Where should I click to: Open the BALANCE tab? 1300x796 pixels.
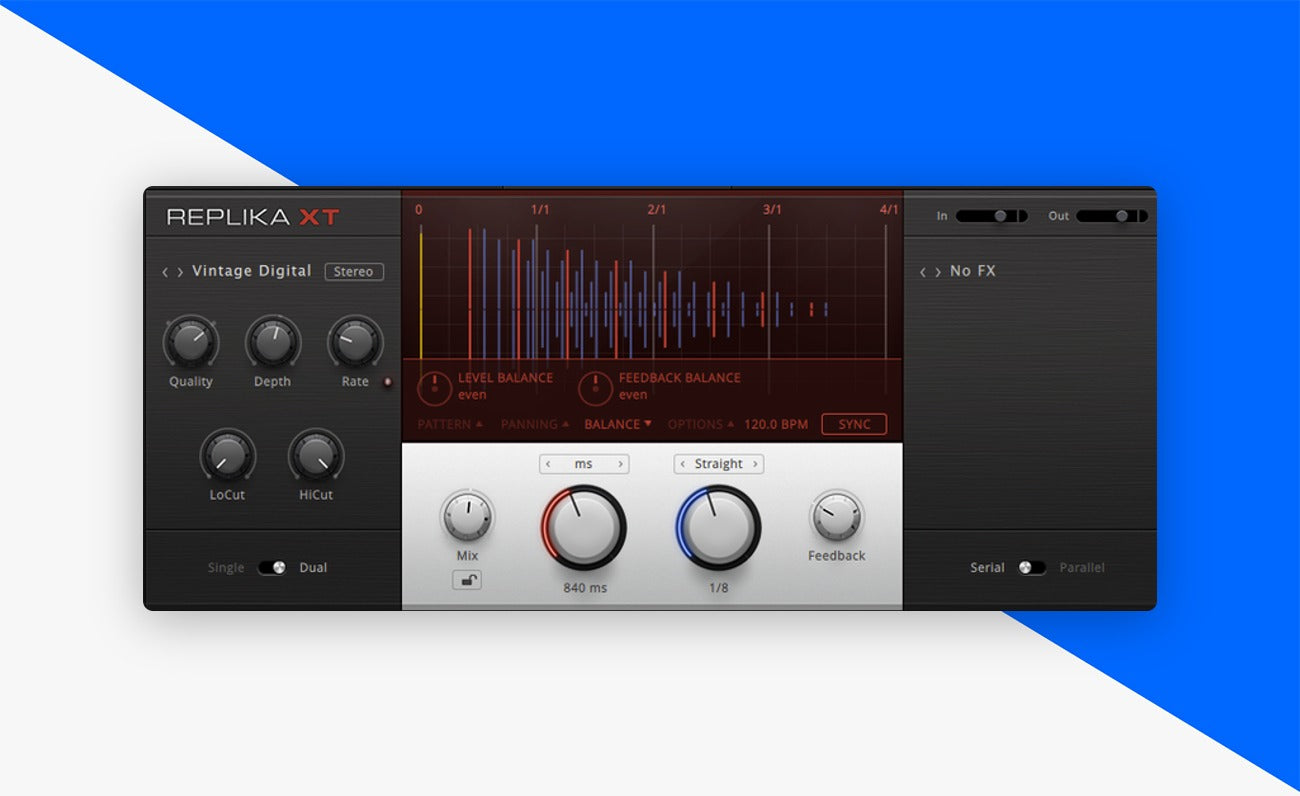click(618, 424)
